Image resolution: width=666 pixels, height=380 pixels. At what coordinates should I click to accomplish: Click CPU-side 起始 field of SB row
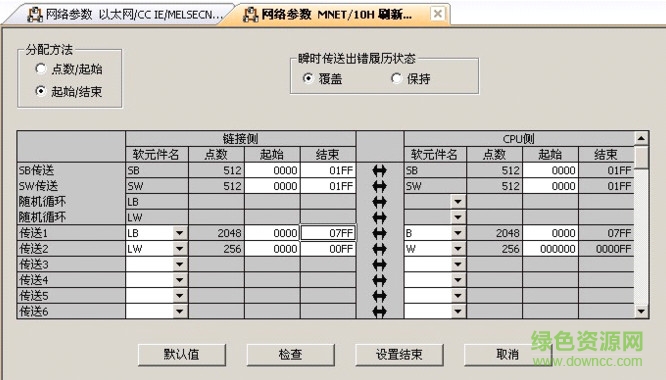click(x=550, y=170)
